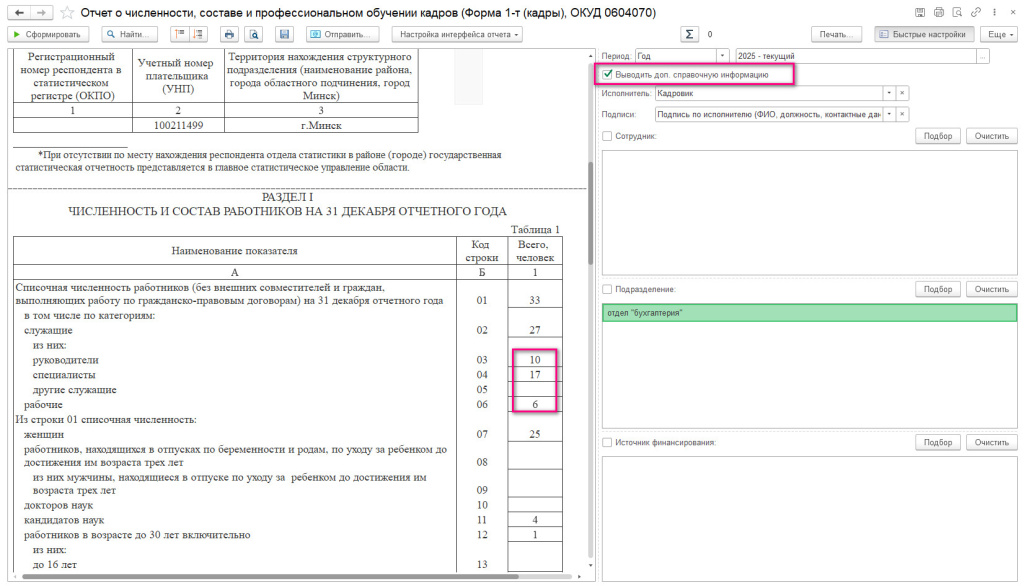
Task: Click the Сформировать button
Action: coord(50,34)
